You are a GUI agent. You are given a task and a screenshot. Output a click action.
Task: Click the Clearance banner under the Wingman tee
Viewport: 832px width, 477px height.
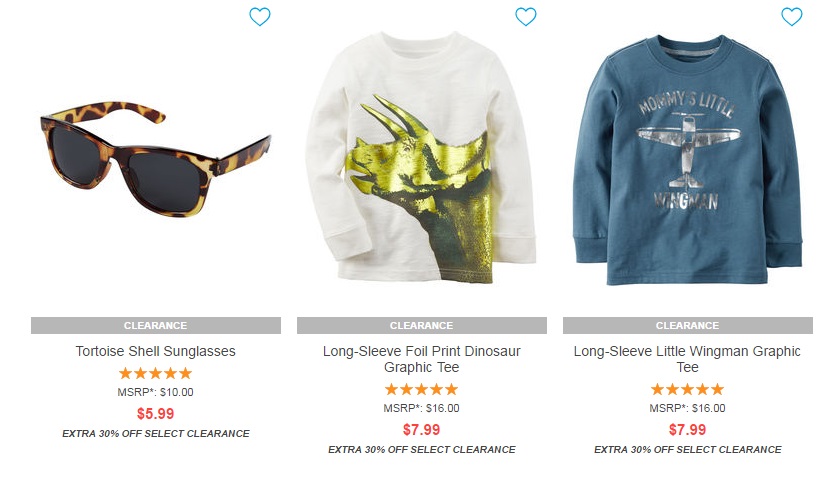[687, 326]
